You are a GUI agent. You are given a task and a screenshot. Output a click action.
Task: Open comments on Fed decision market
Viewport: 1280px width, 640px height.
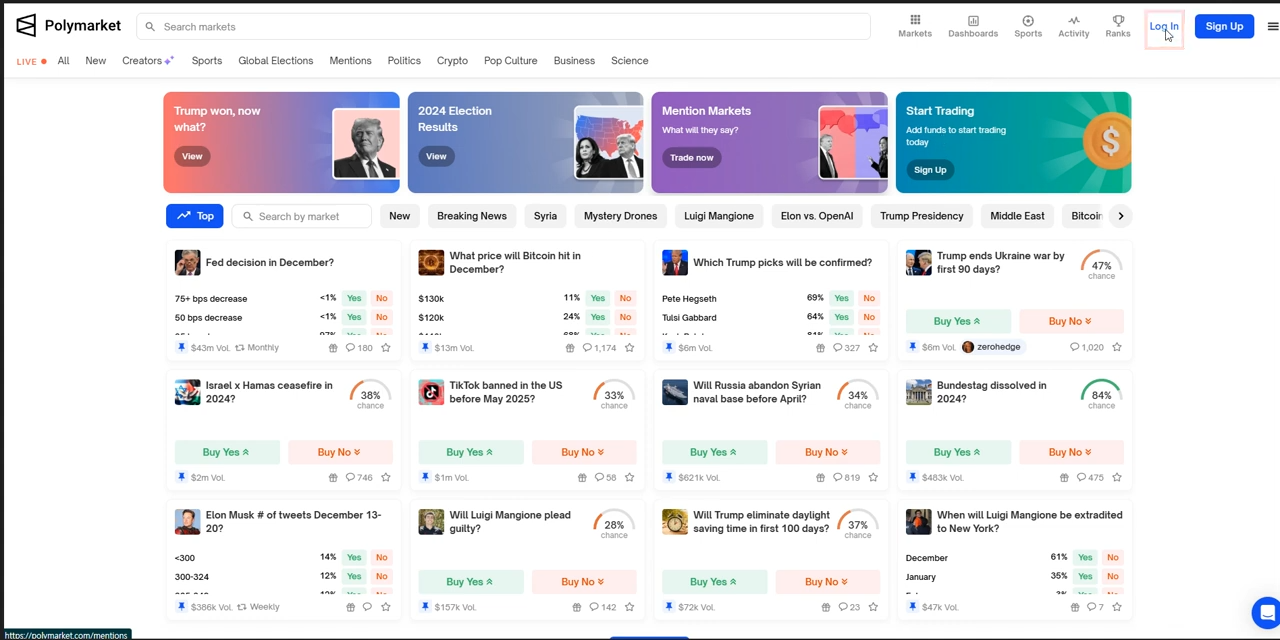[359, 348]
